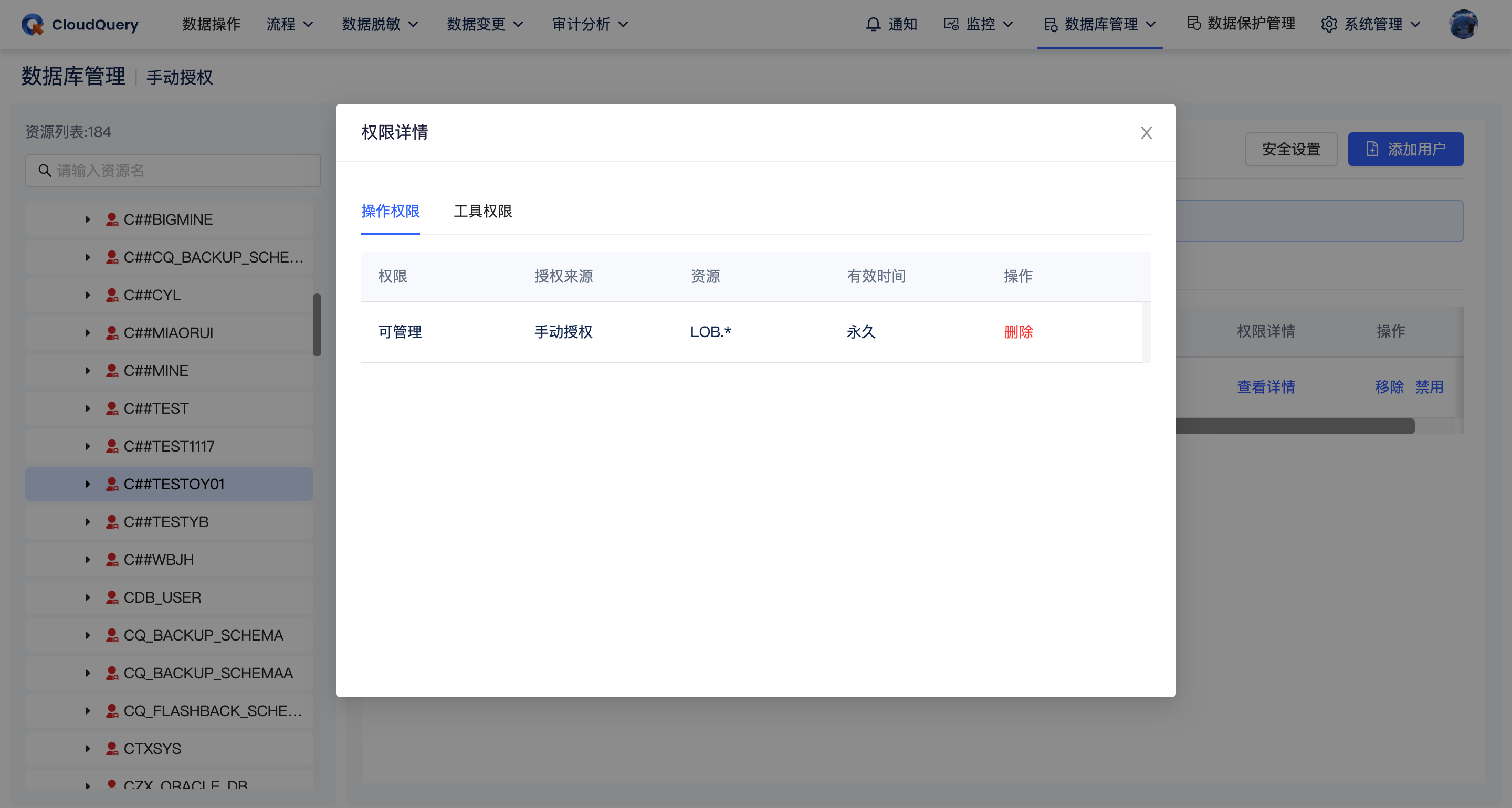
Task: Open the 数据脱敏 dropdown menu
Action: click(x=380, y=24)
